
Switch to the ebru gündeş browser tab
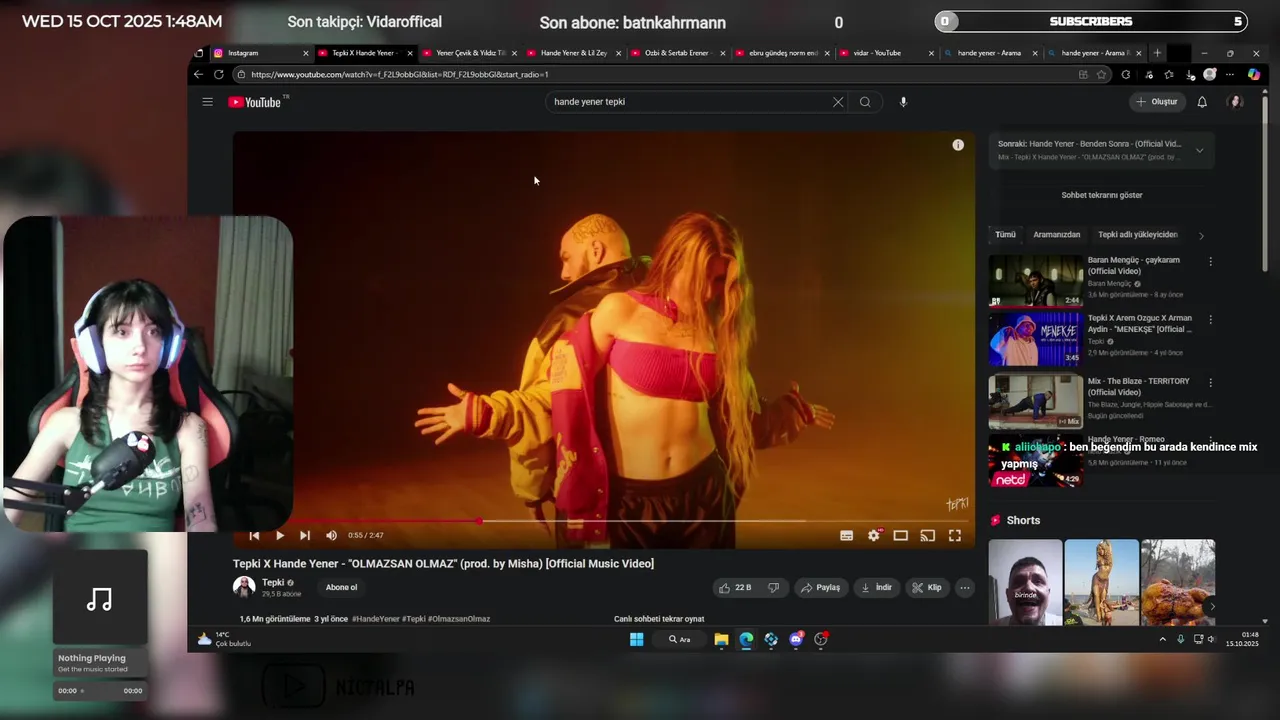pyautogui.click(x=780, y=53)
